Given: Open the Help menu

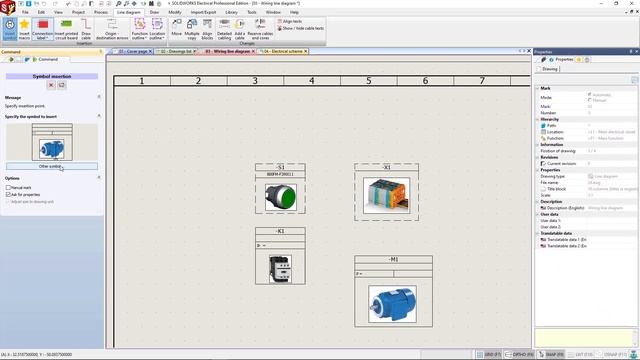Looking at the screenshot, I should click(x=294, y=12).
